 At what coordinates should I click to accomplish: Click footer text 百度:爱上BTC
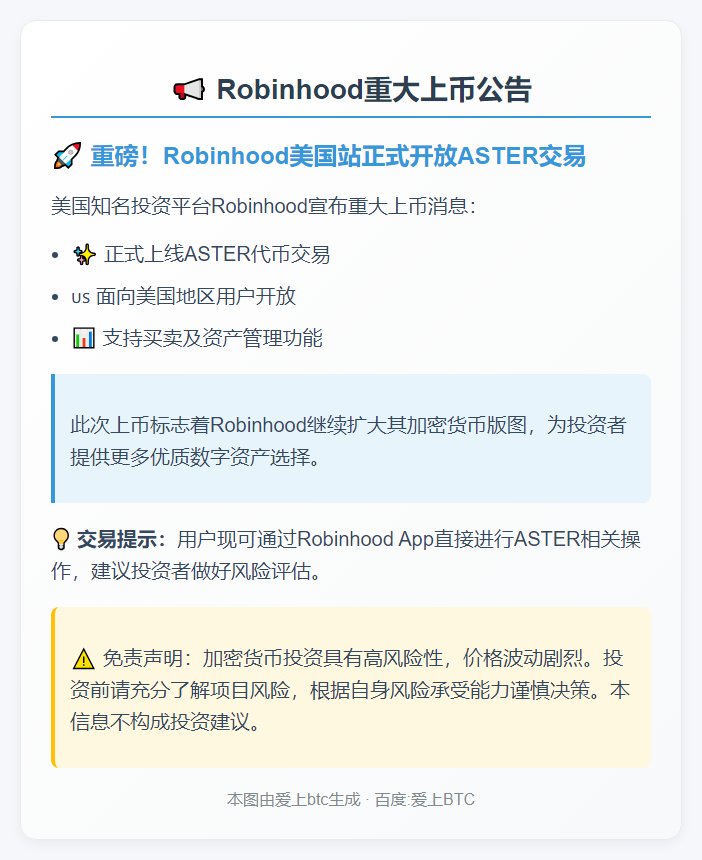tap(424, 800)
